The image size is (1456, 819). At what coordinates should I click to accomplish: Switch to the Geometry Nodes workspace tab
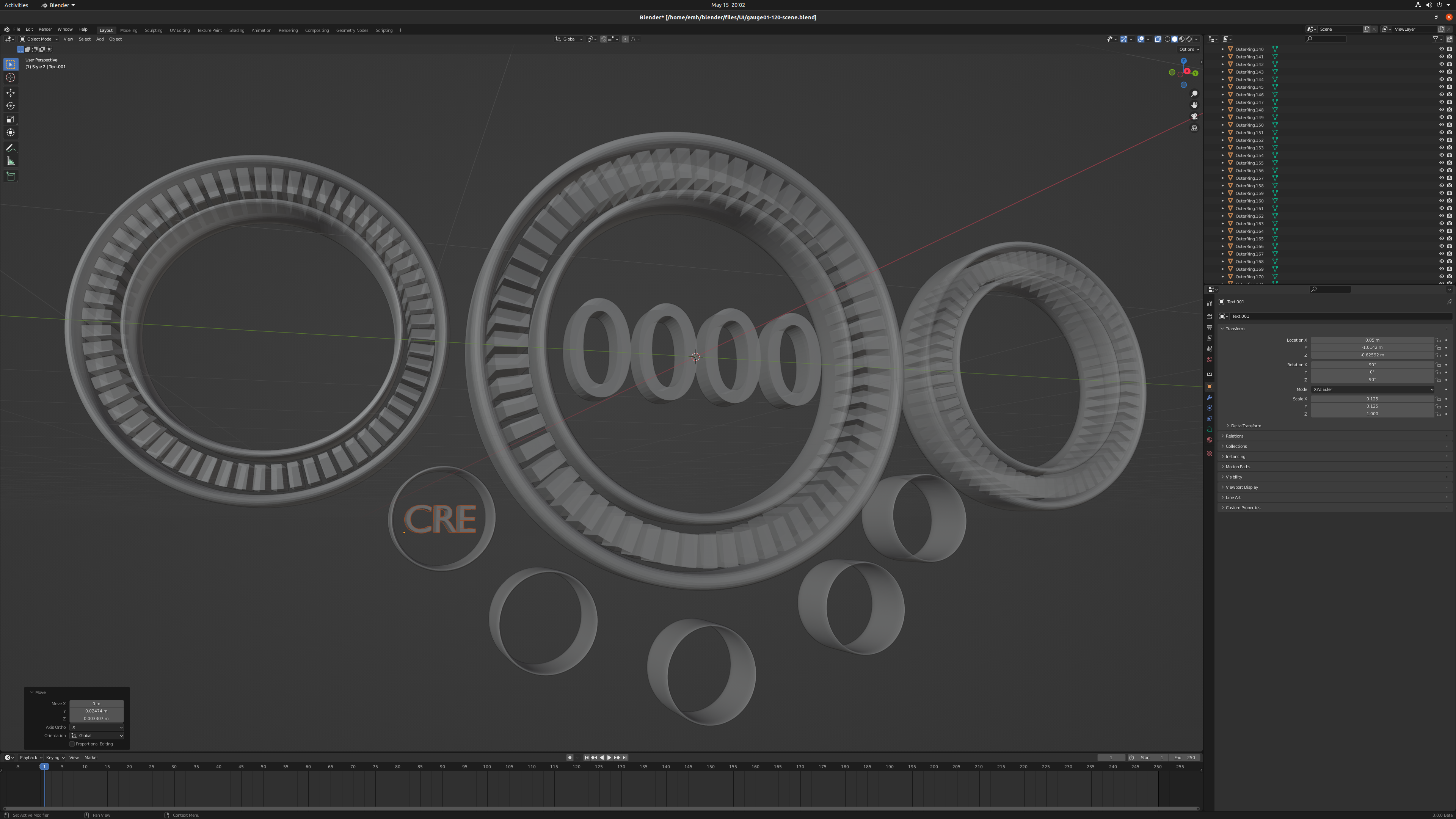[351, 30]
